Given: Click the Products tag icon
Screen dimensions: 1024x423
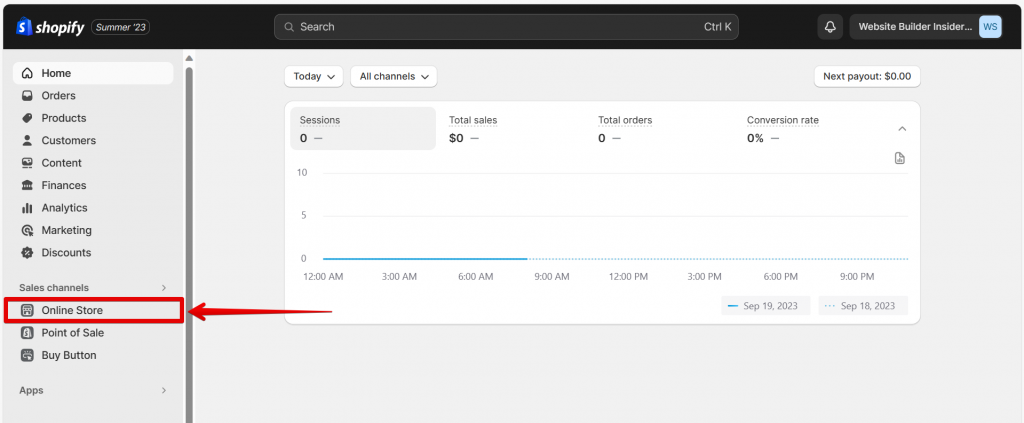Looking at the screenshot, I should pyautogui.click(x=28, y=118).
